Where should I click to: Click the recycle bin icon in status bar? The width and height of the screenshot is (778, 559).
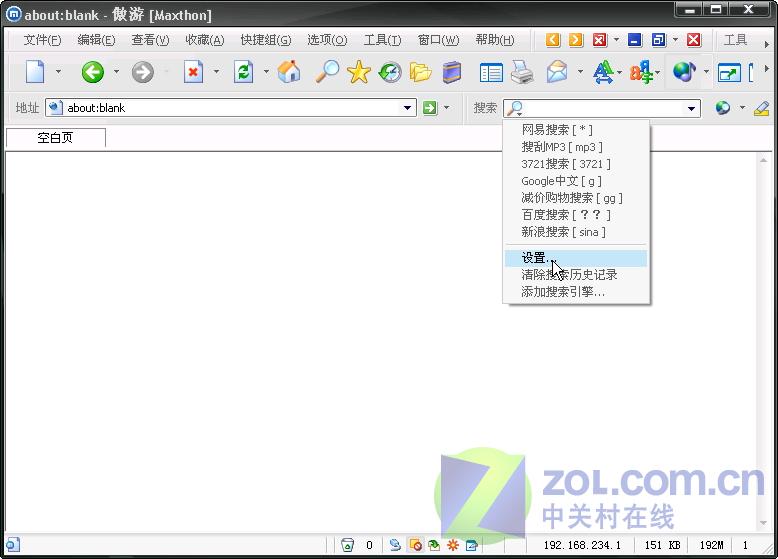tap(348, 545)
